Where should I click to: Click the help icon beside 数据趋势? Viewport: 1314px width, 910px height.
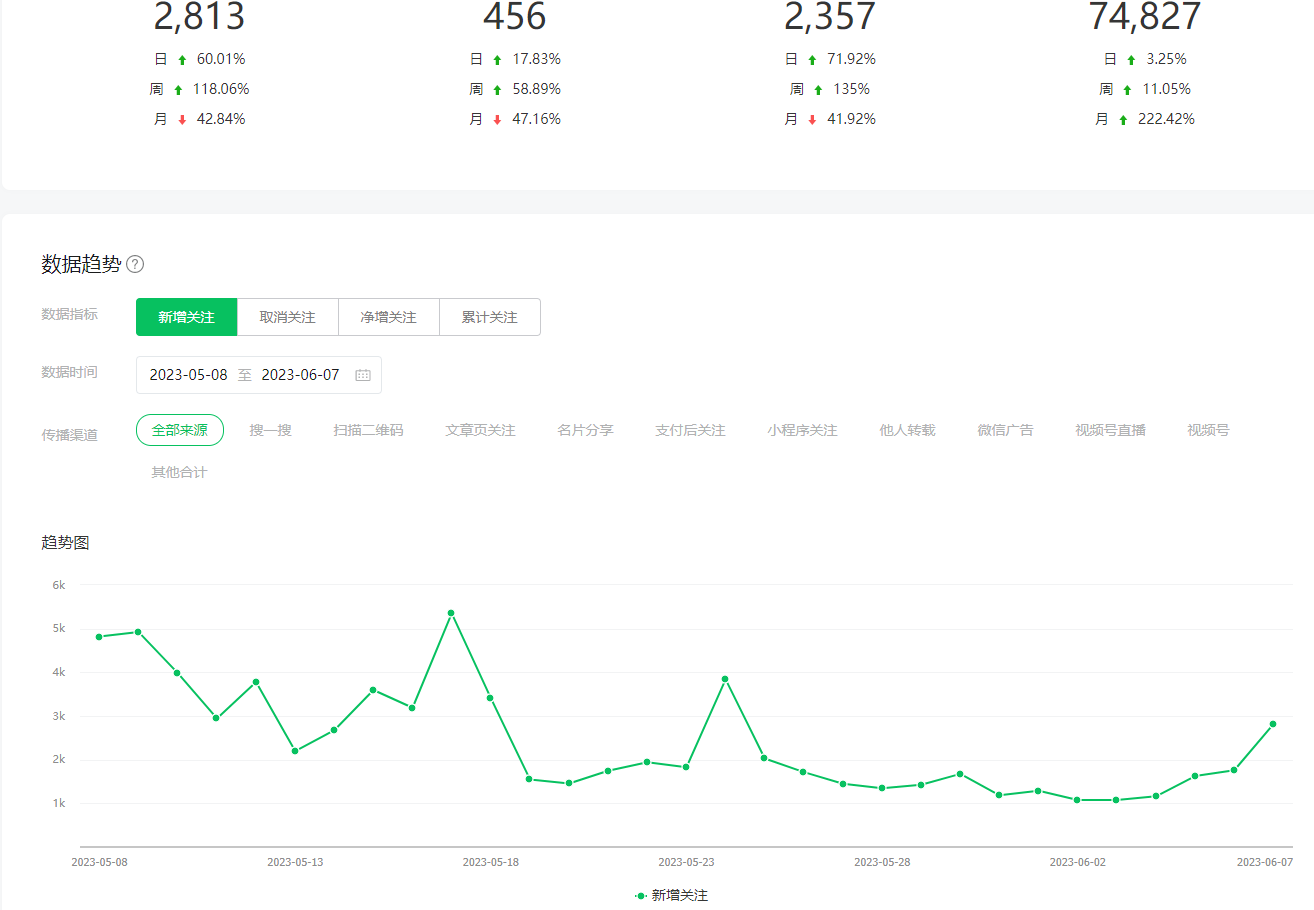click(x=135, y=265)
